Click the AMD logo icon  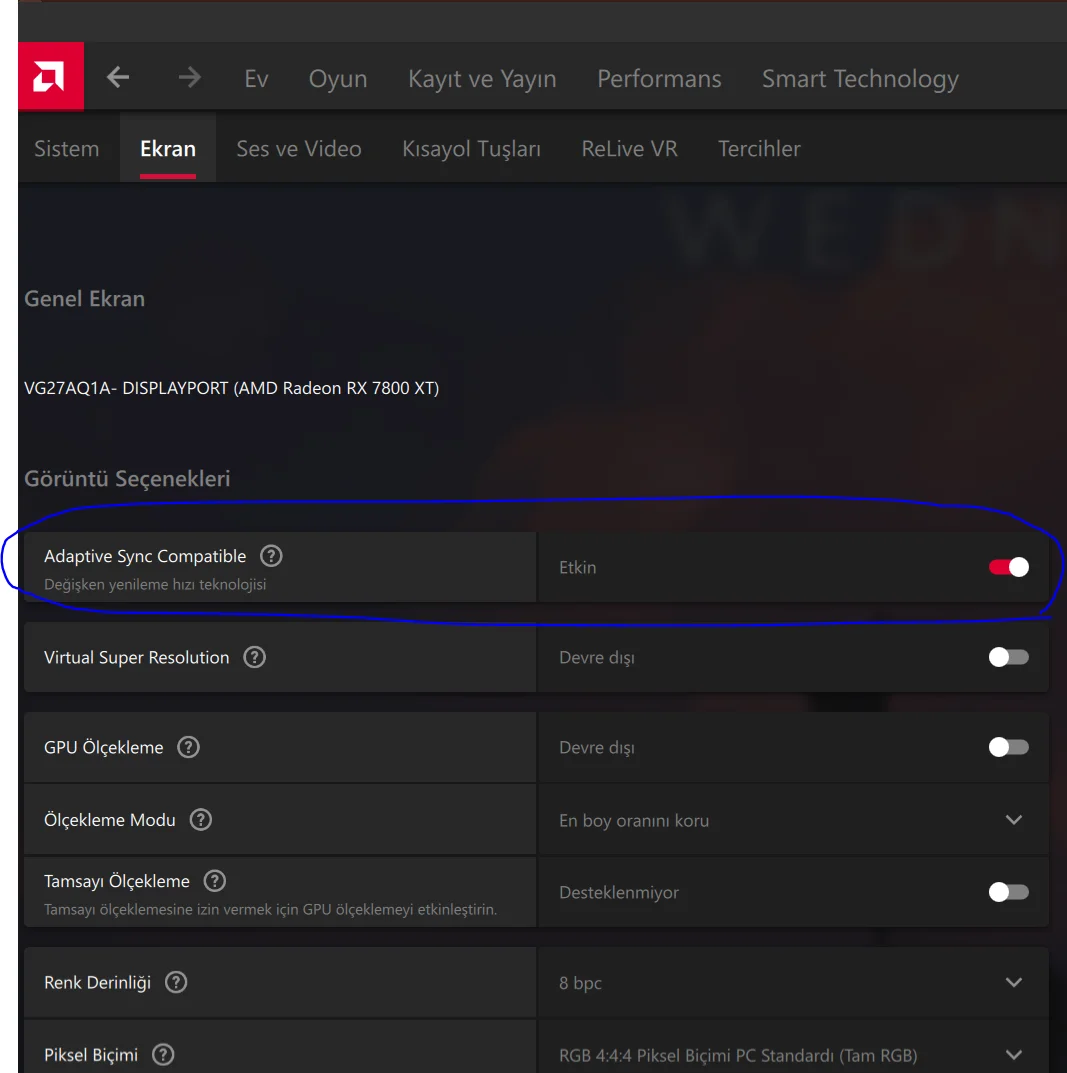click(50, 77)
